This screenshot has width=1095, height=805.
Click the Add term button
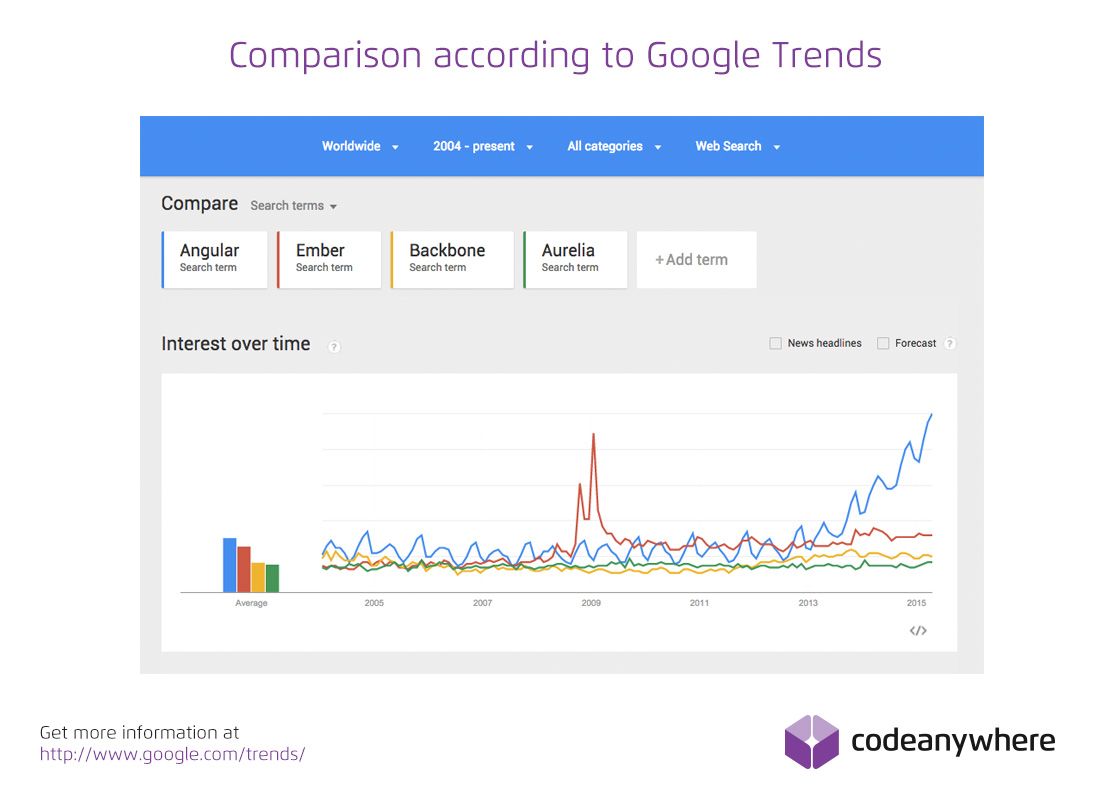[696, 260]
